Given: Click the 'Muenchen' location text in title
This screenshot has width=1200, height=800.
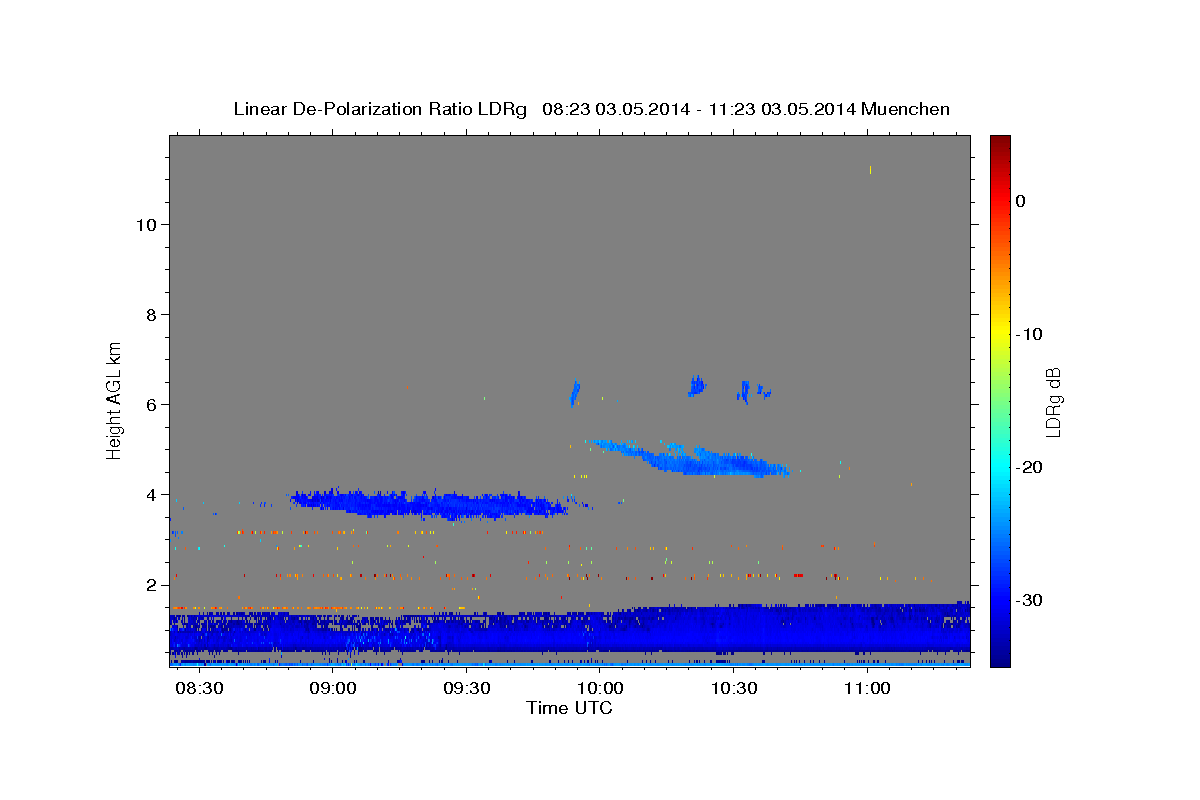Looking at the screenshot, I should [905, 109].
